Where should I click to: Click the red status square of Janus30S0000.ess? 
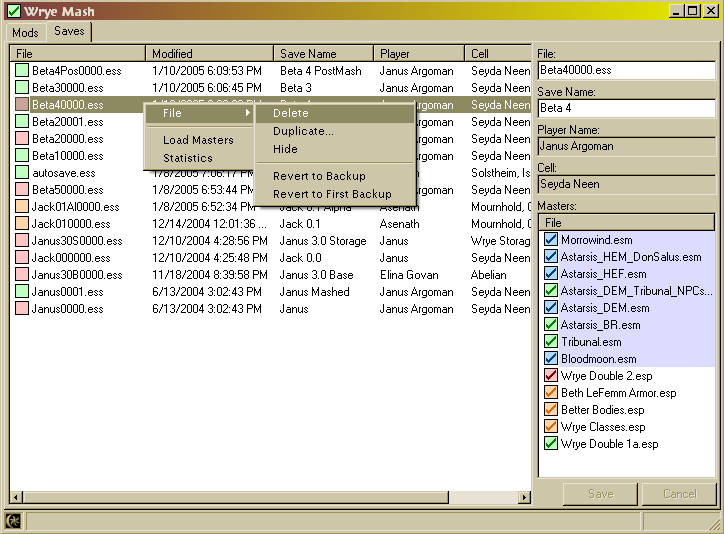22,240
